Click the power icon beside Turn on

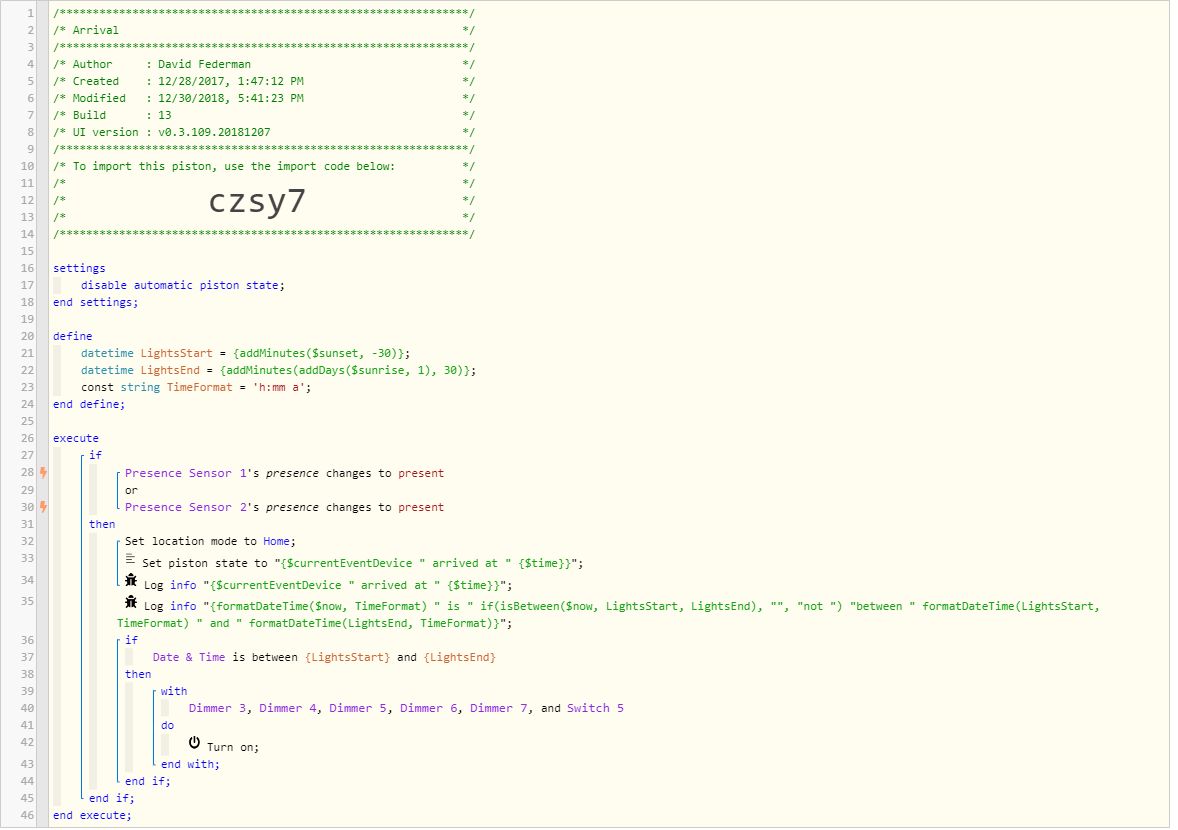coord(194,743)
